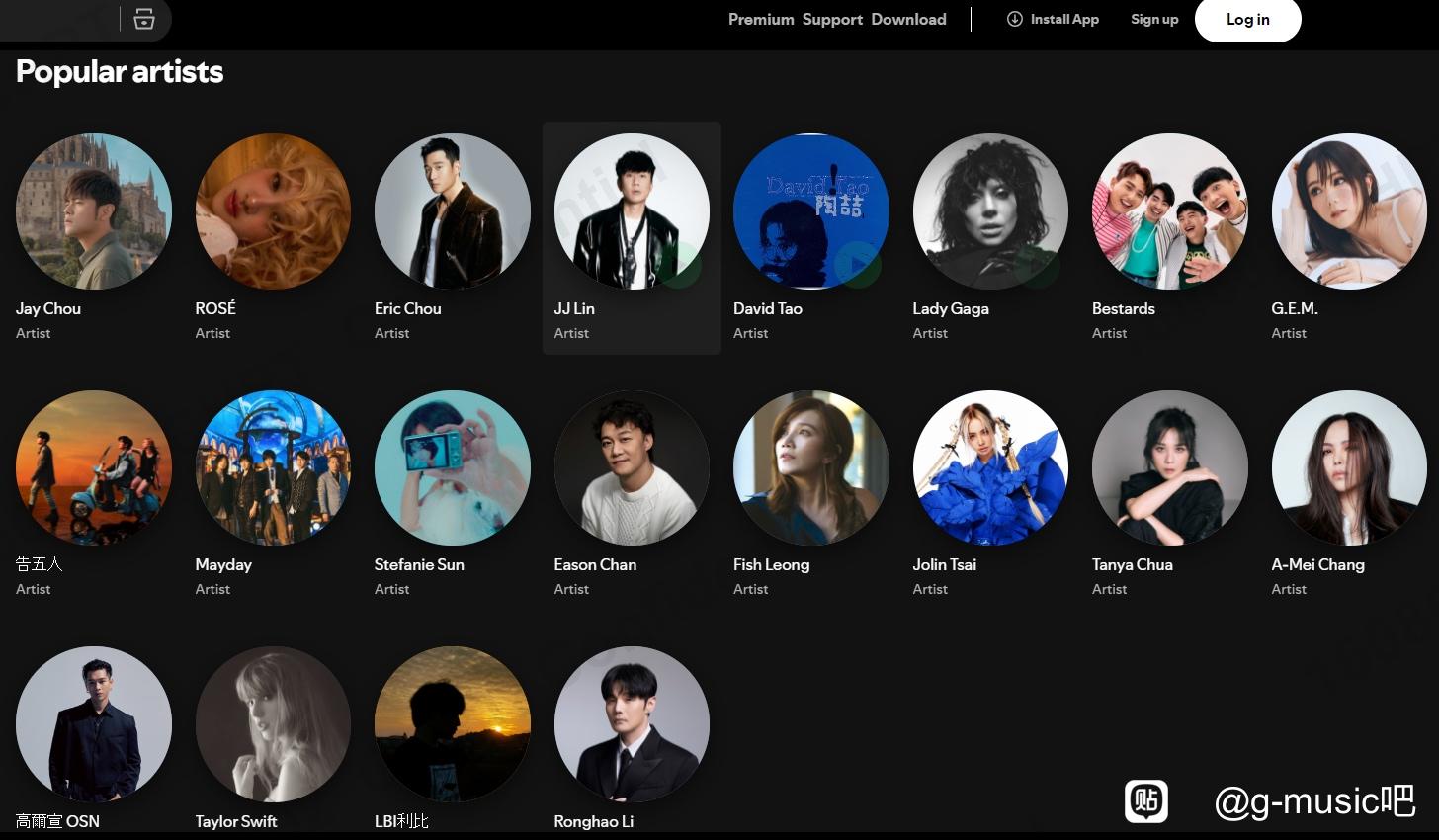This screenshot has height=840, width=1439.
Task: Open Taylor Swift's artist photo
Action: pyautogui.click(x=273, y=724)
